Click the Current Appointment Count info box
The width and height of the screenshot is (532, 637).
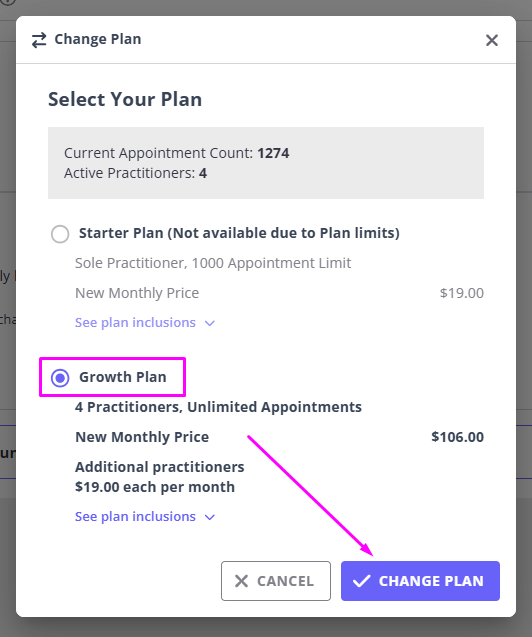(266, 163)
